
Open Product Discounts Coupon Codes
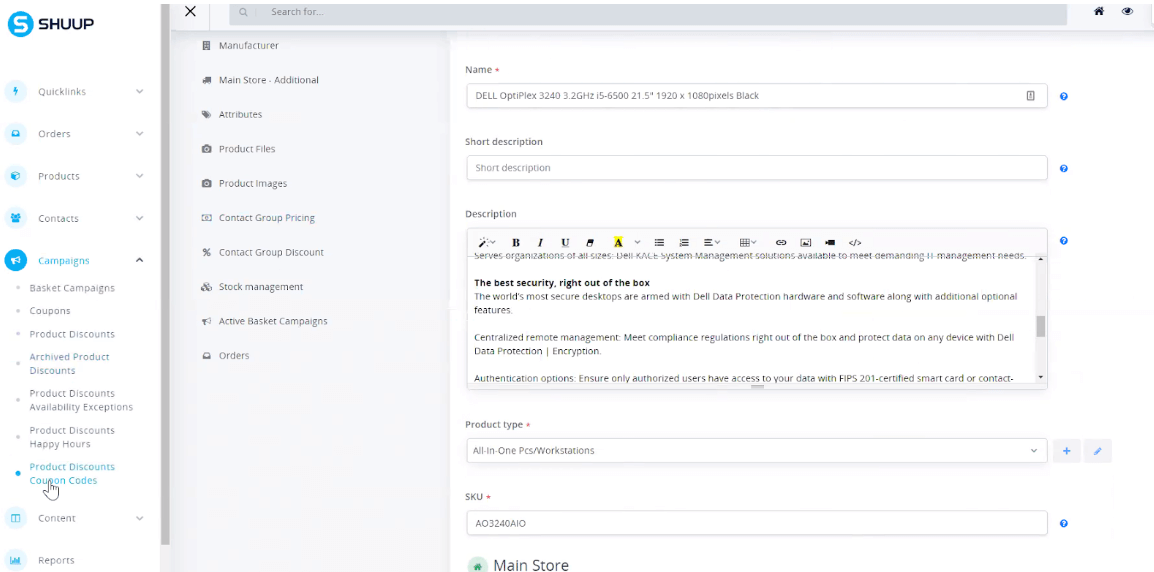(72, 473)
